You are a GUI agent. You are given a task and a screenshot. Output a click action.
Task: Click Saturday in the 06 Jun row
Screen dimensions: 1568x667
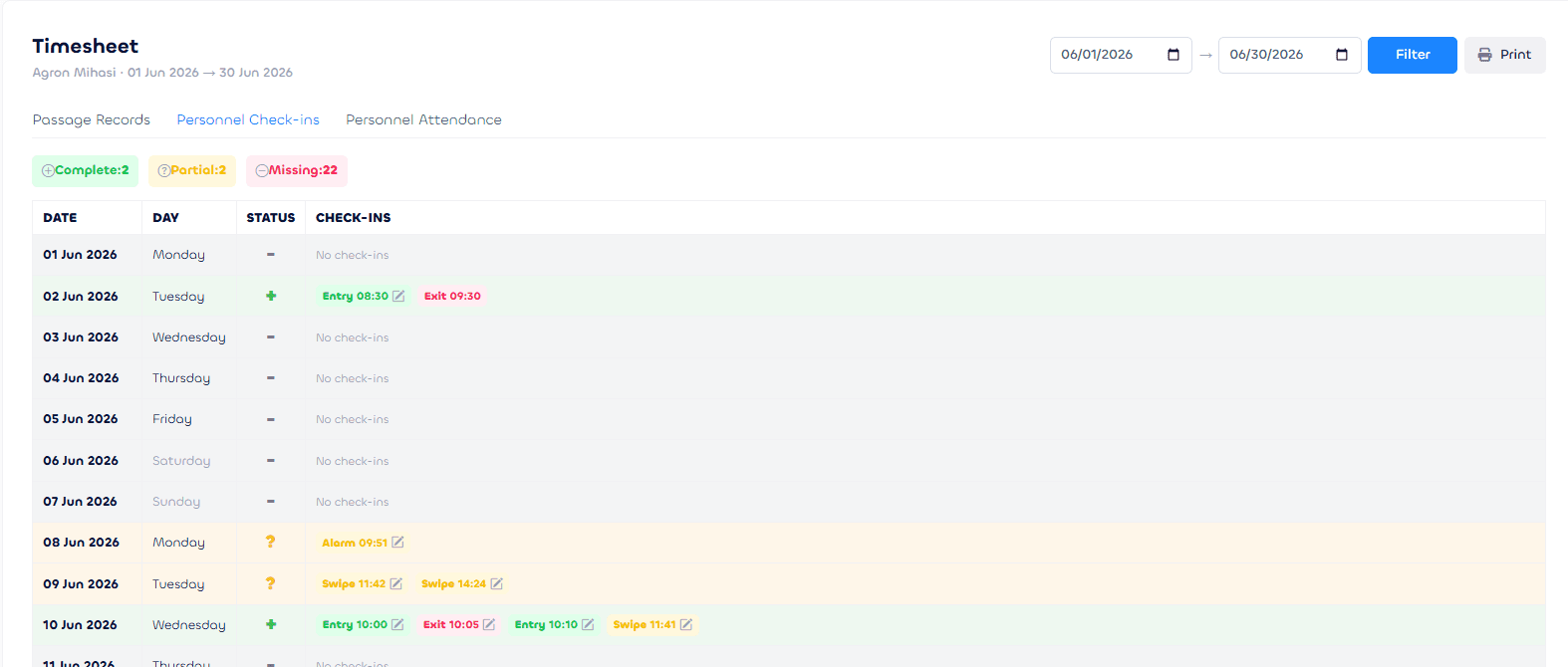point(181,460)
